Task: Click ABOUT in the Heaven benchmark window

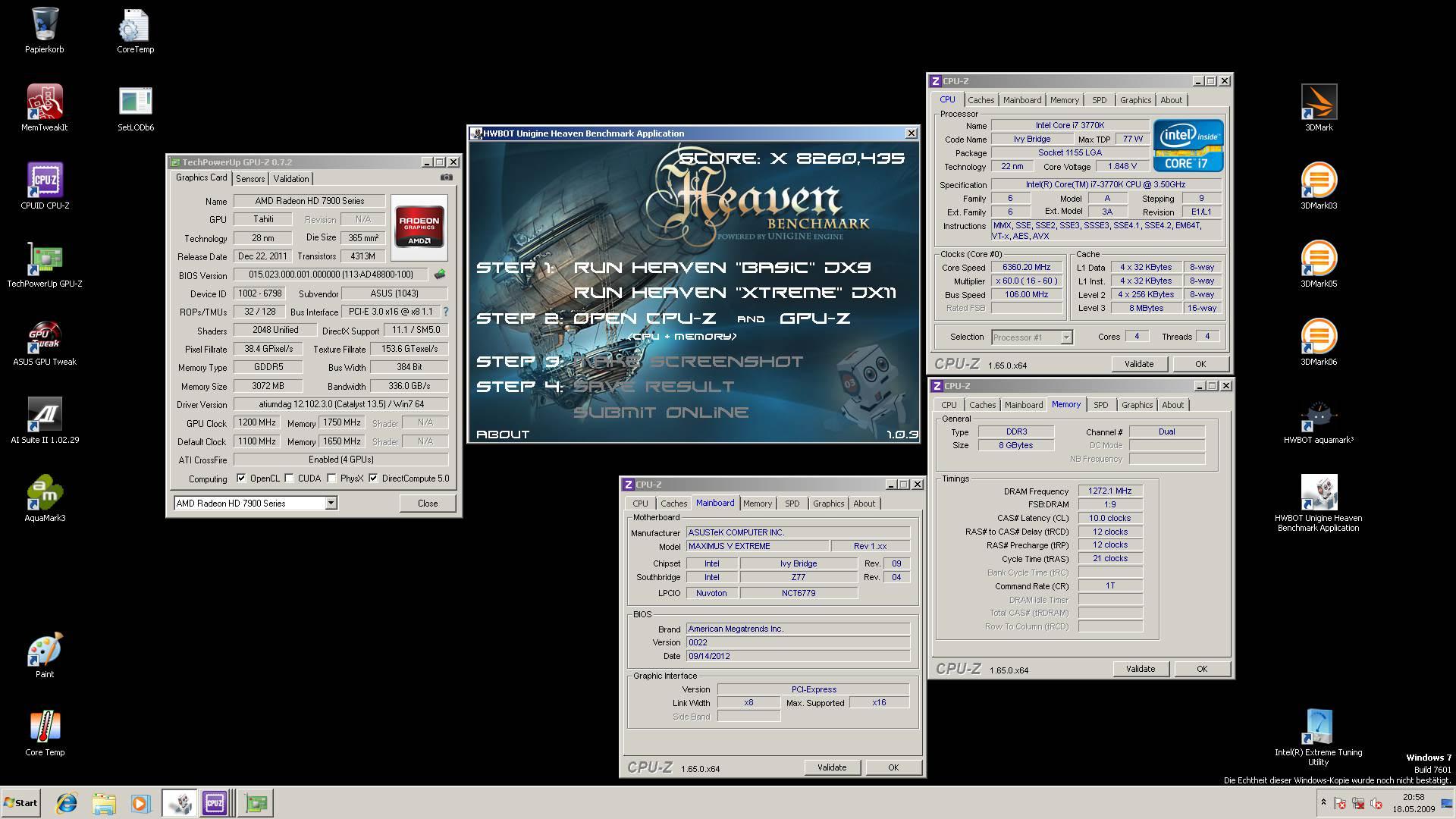Action: click(503, 434)
